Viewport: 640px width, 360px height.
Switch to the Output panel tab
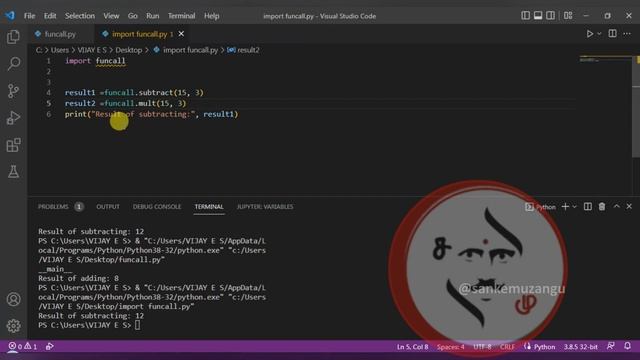(x=108, y=207)
